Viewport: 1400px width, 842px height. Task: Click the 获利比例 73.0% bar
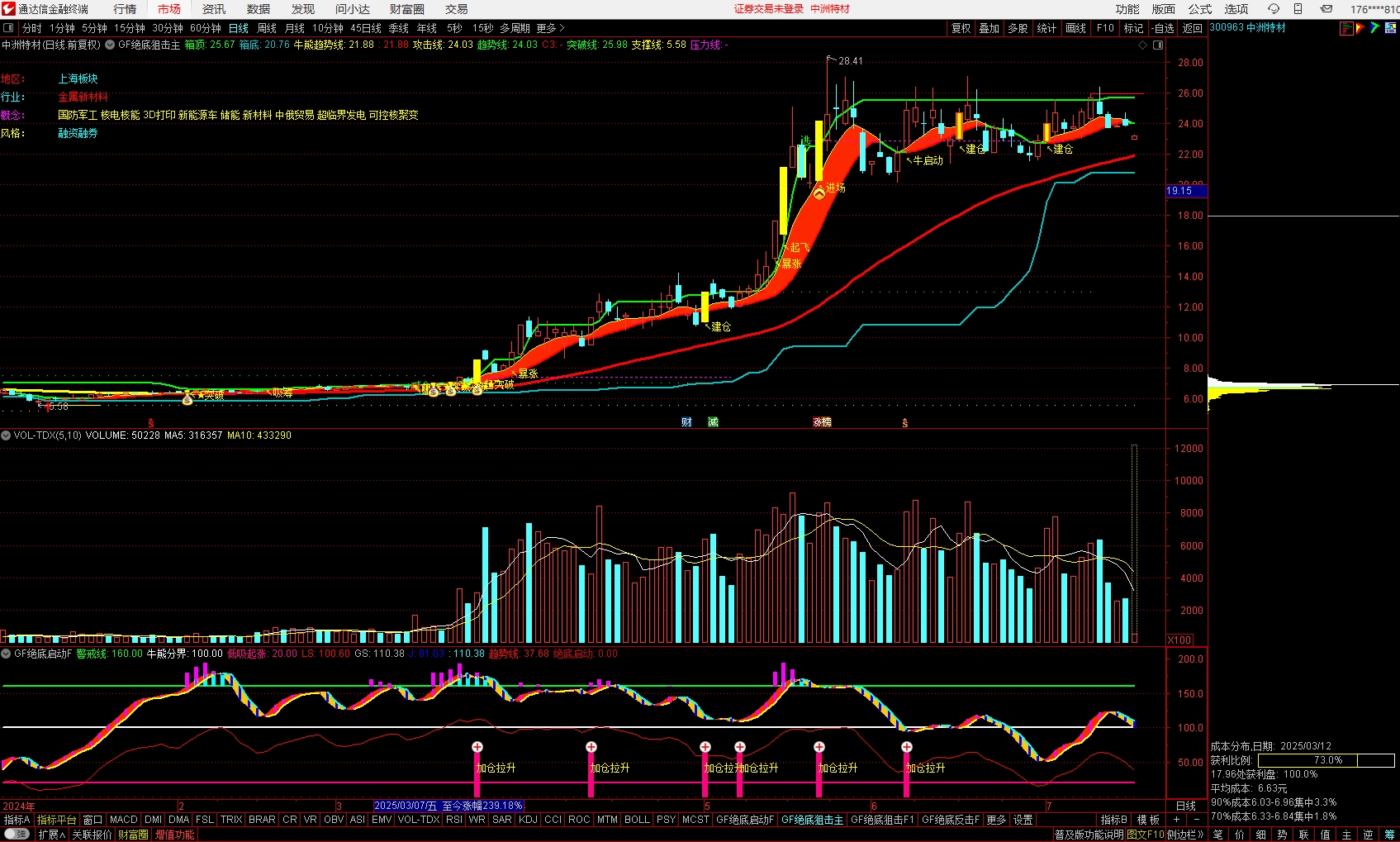(1326, 760)
